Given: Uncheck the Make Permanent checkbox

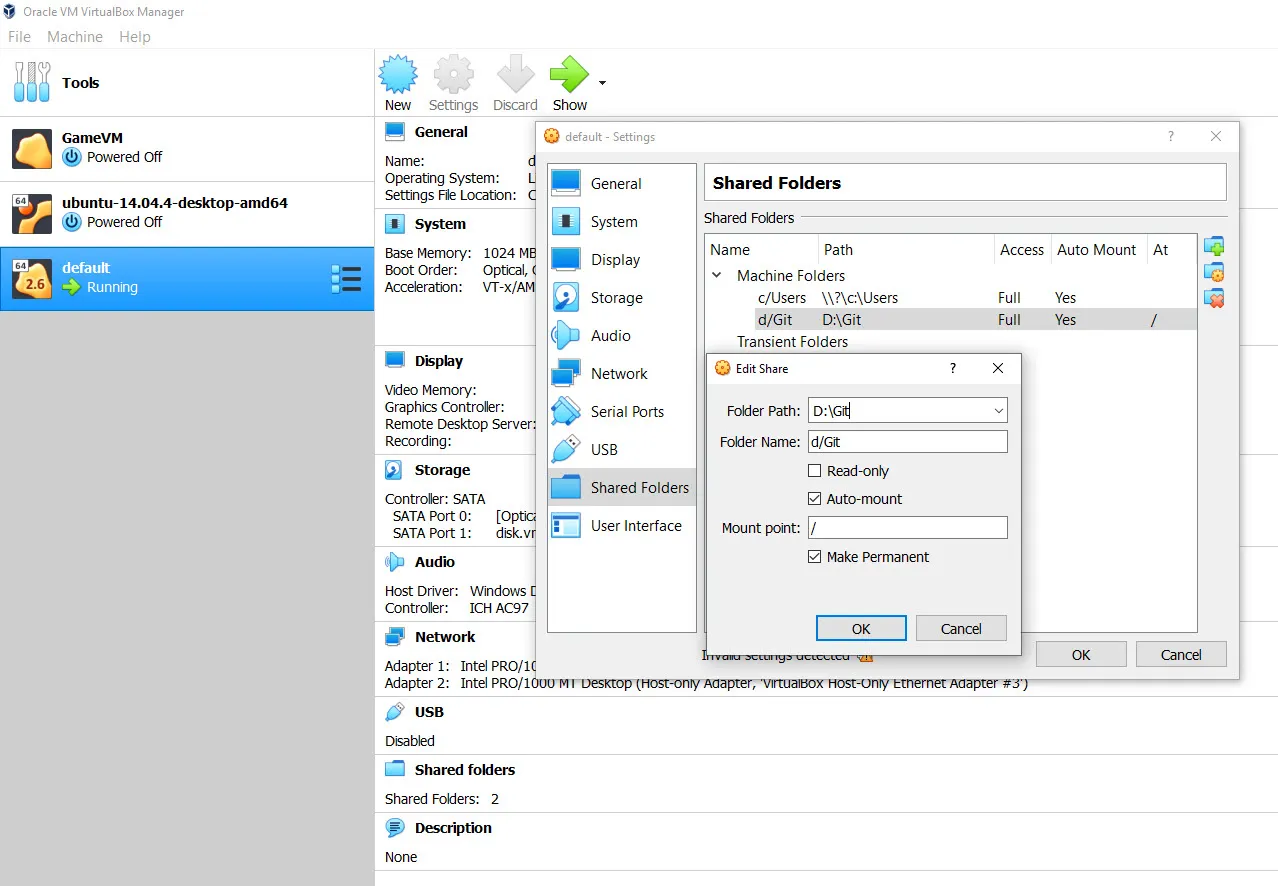Looking at the screenshot, I should coord(815,557).
